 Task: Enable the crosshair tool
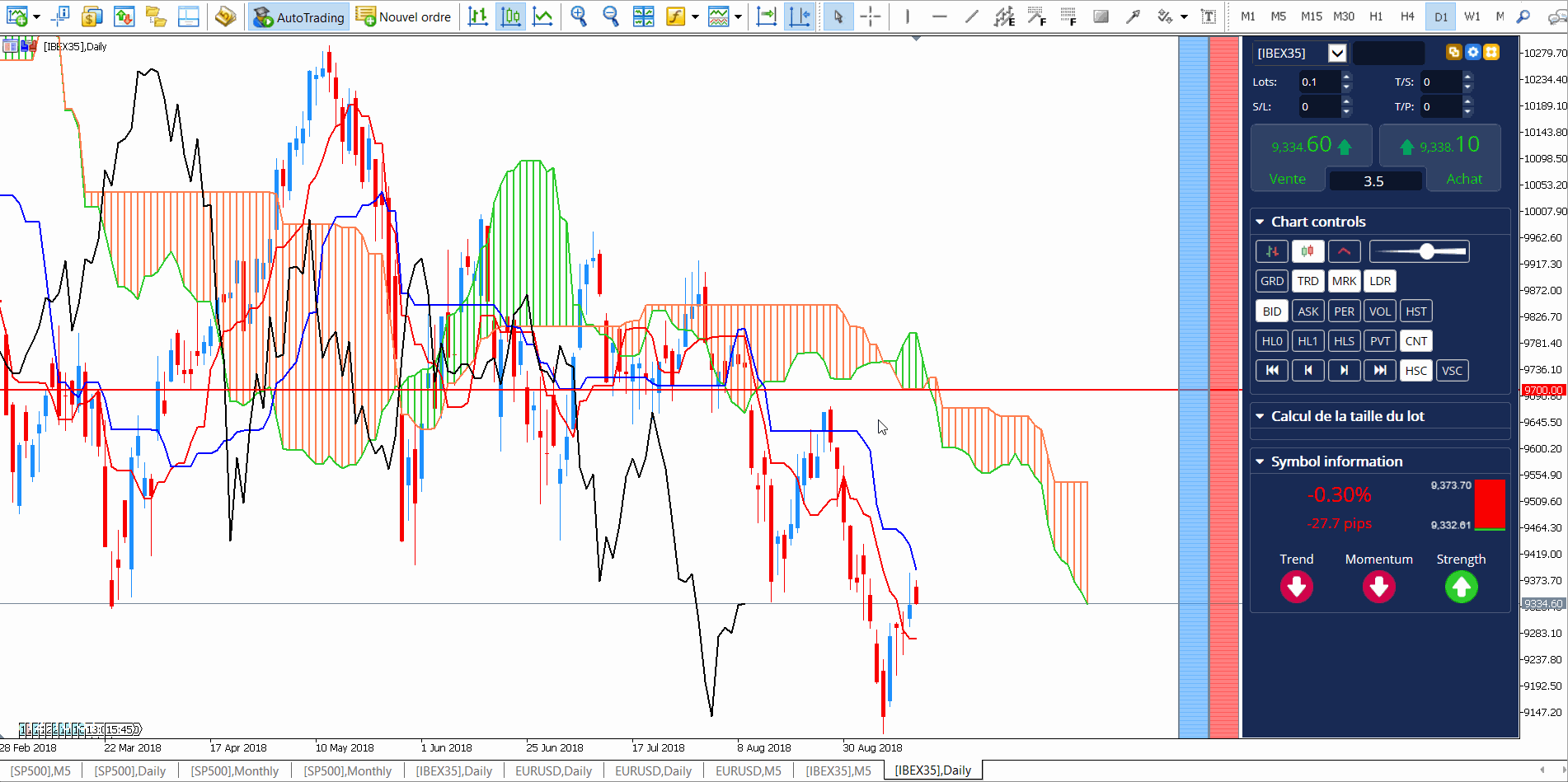click(x=871, y=16)
